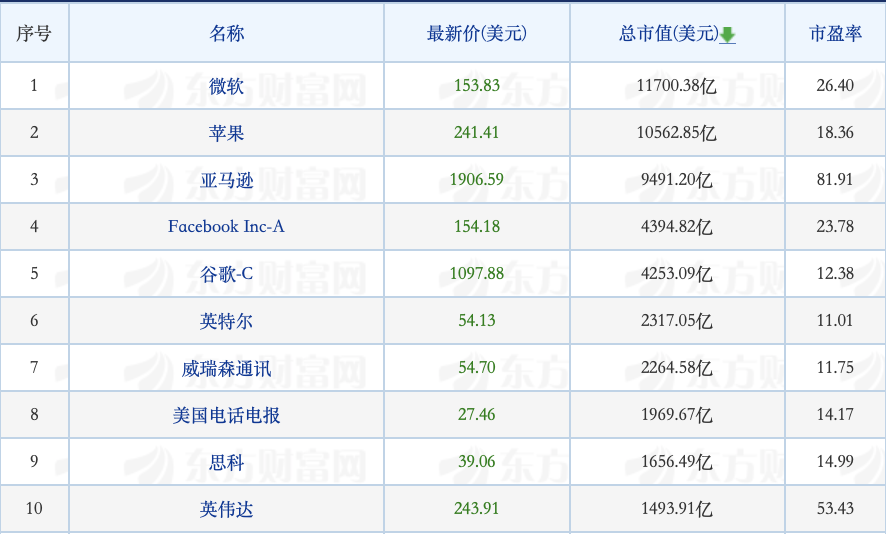Open the 英伟达 stock link
886x534 pixels.
pos(227,509)
